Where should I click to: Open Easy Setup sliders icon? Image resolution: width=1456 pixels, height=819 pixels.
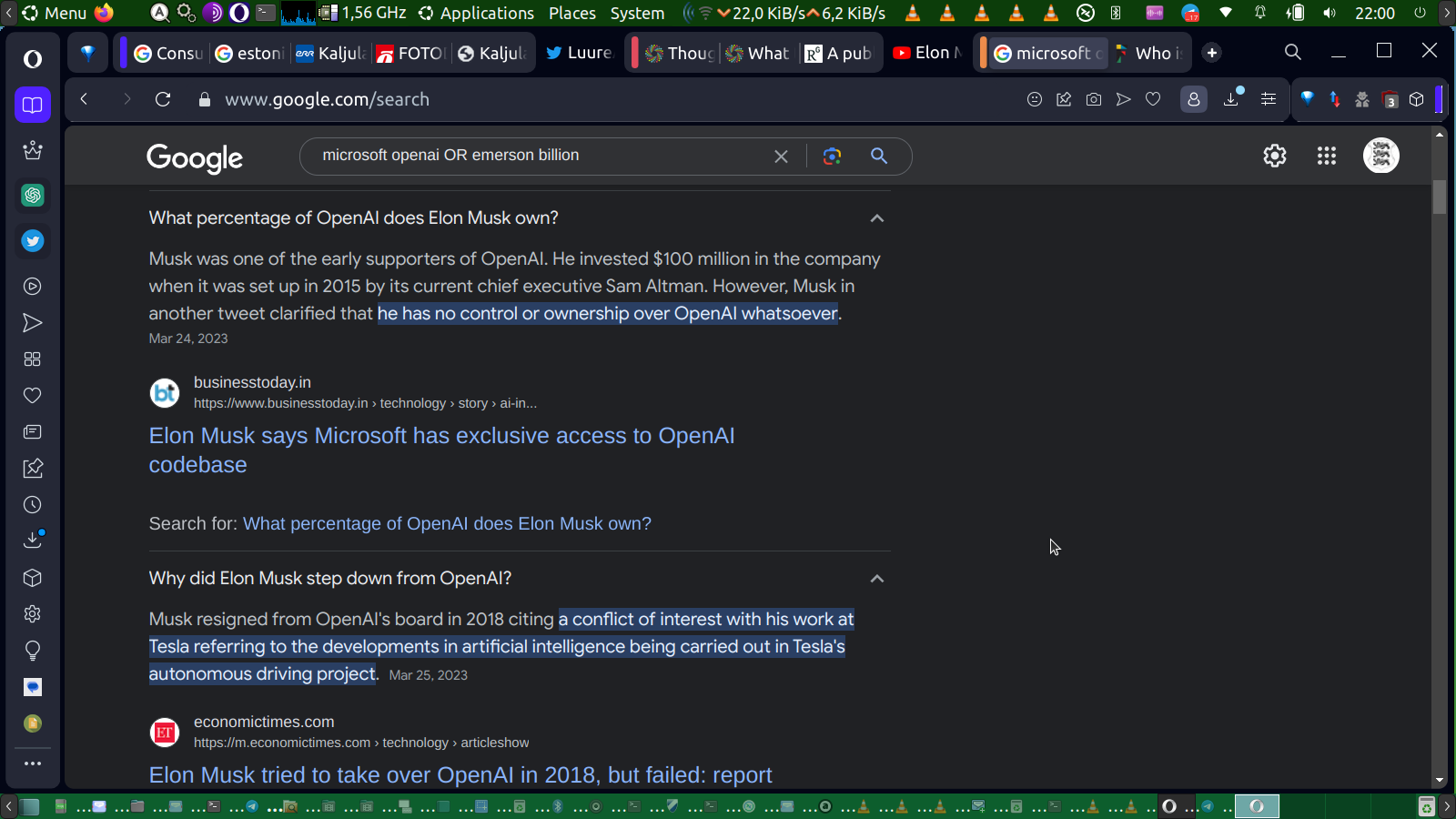[1269, 99]
